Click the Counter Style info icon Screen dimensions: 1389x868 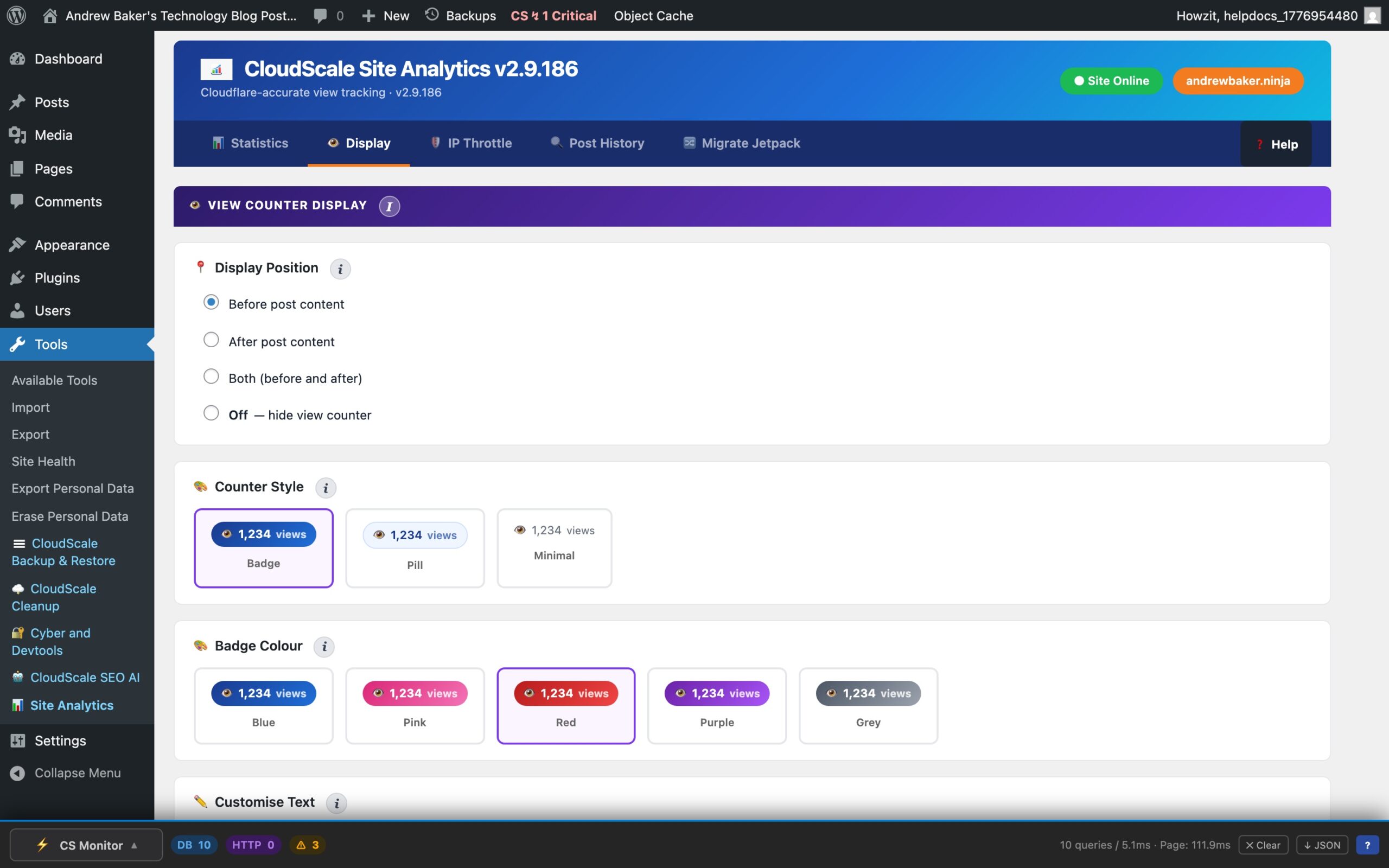(x=326, y=487)
